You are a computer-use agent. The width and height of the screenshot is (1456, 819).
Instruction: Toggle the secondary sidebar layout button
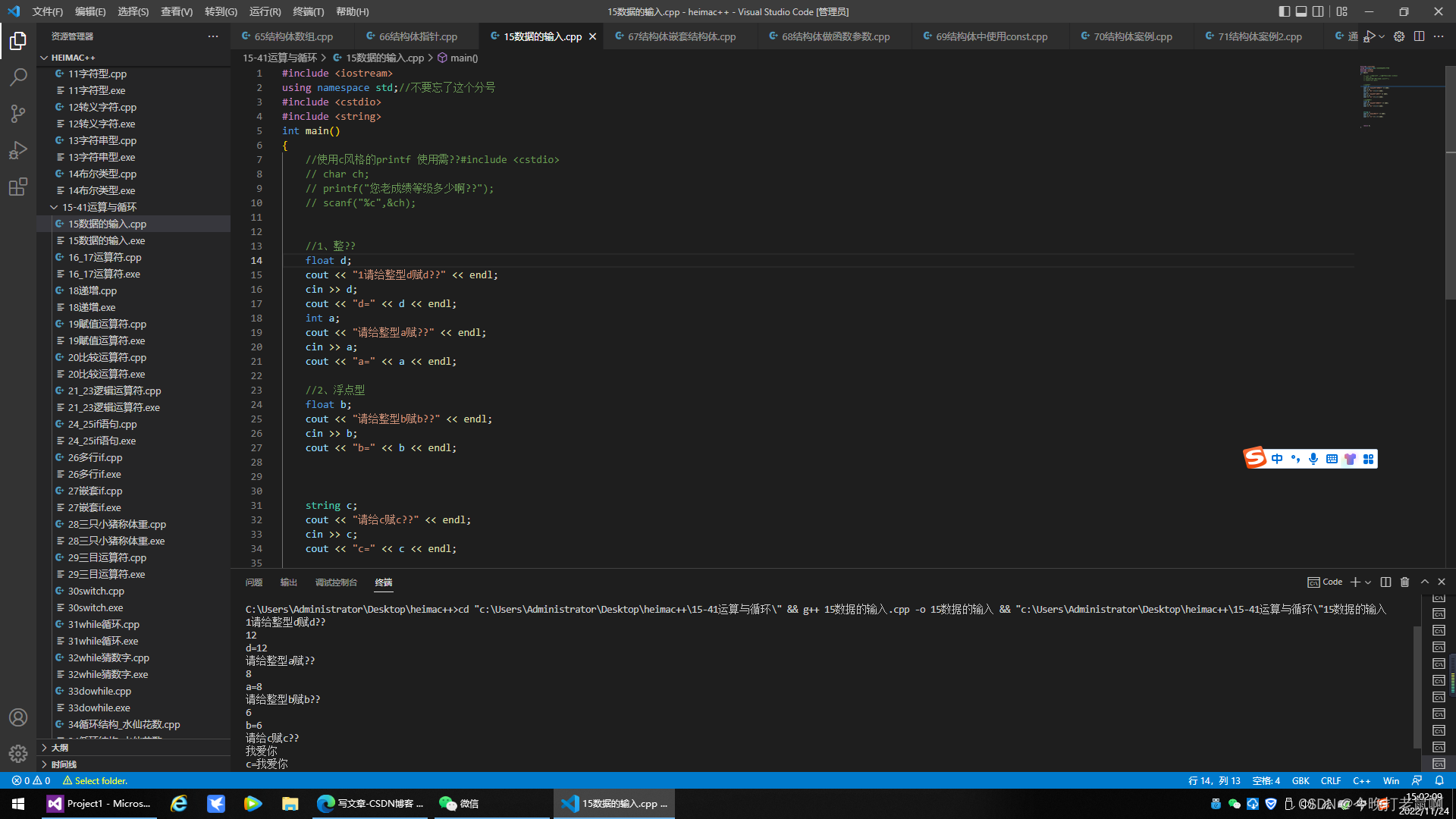click(x=1318, y=11)
